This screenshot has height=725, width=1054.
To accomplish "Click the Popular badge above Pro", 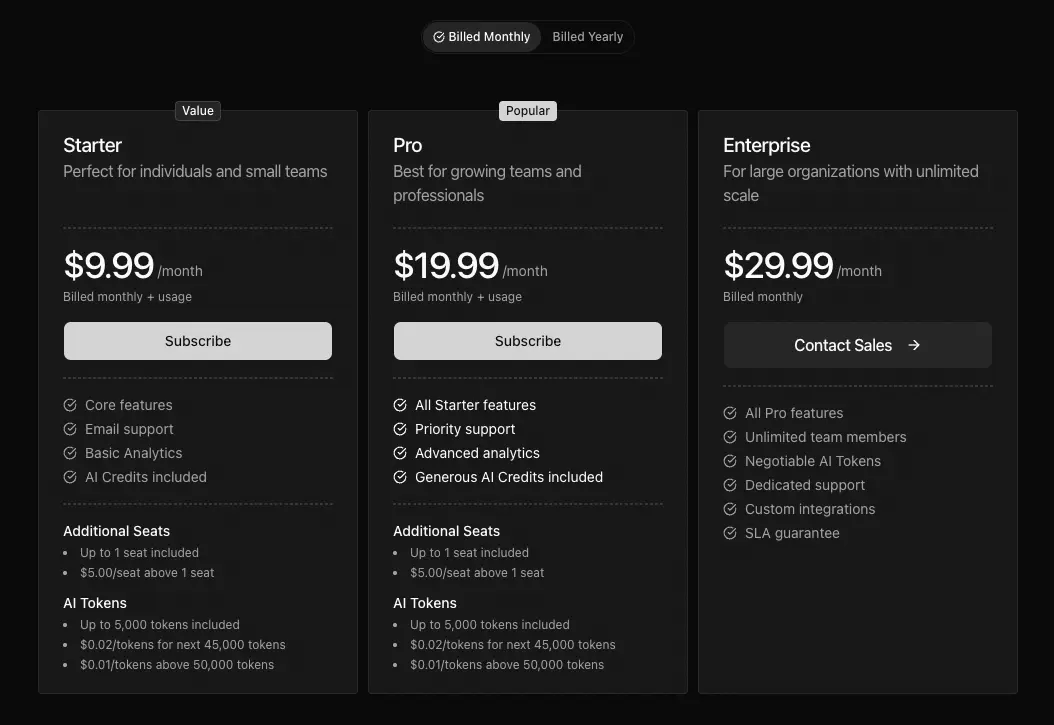I will 527,110.
